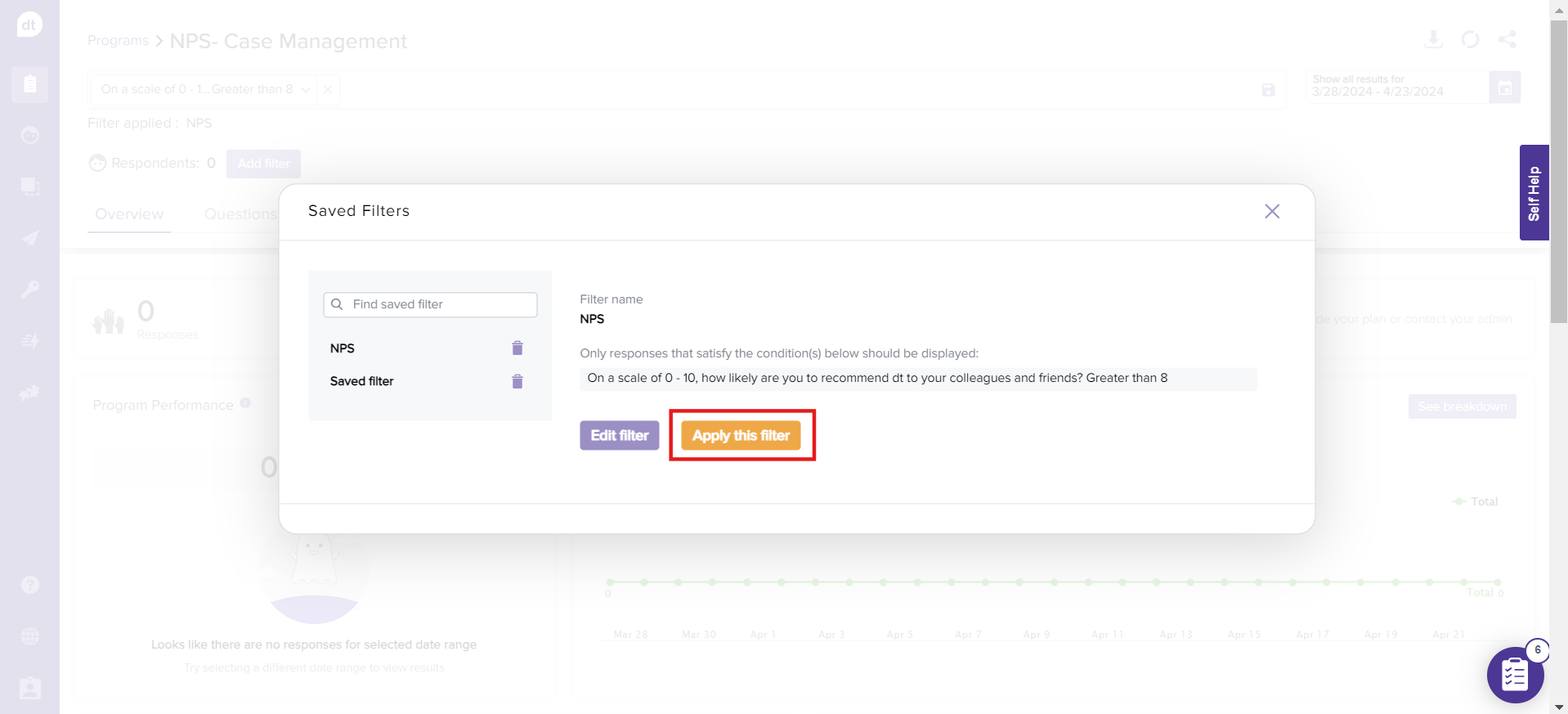
Task: Click Programs breadcrumb link
Action: click(119, 41)
